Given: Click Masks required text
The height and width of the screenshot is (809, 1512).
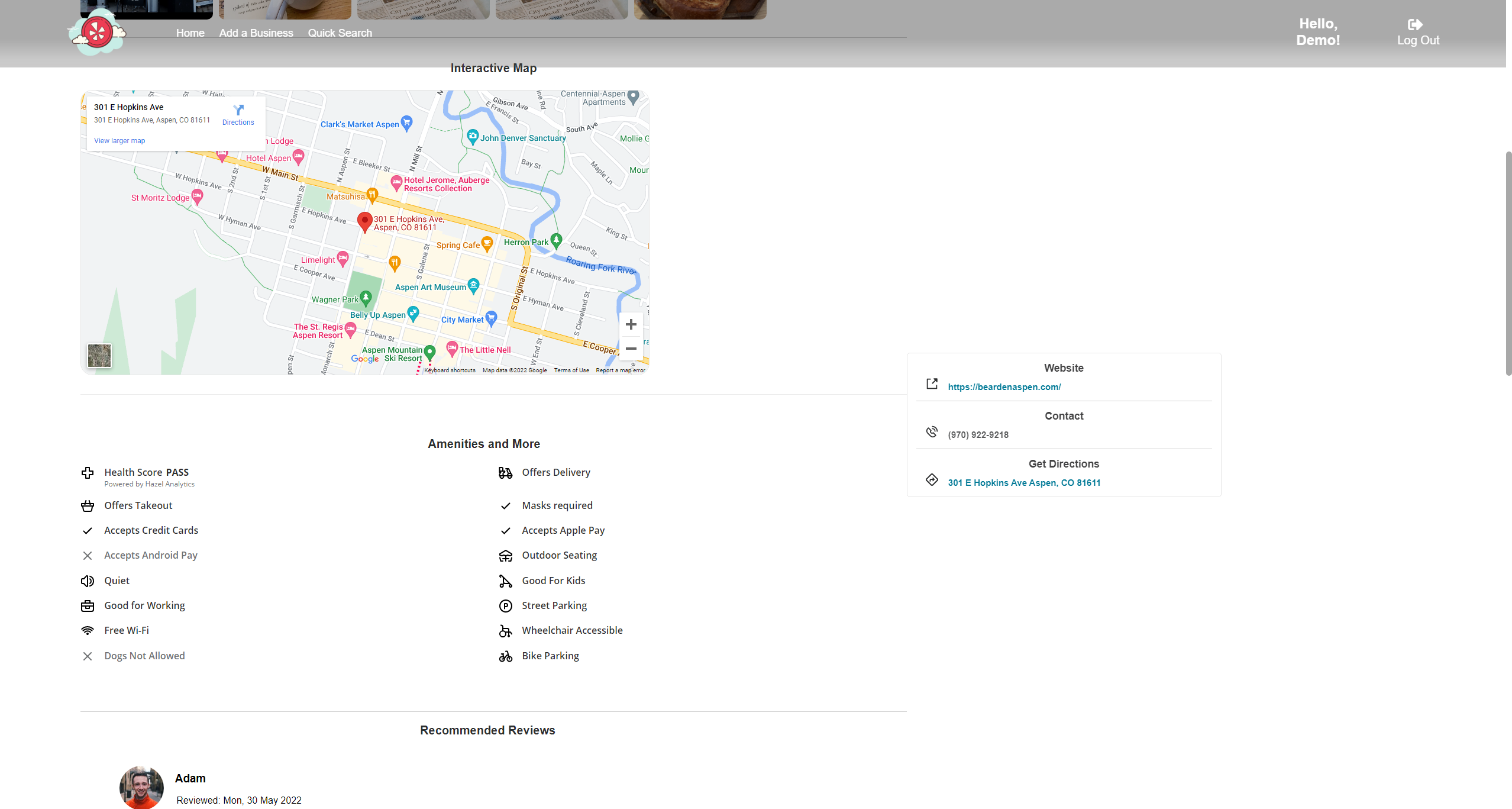Looking at the screenshot, I should click(x=557, y=505).
